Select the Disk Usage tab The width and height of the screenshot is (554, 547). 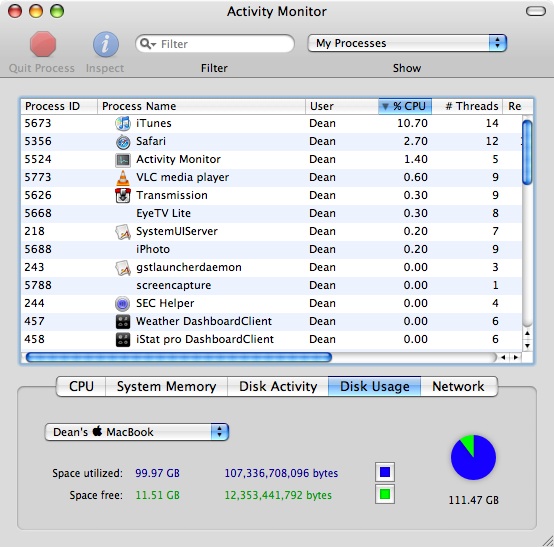coord(375,386)
